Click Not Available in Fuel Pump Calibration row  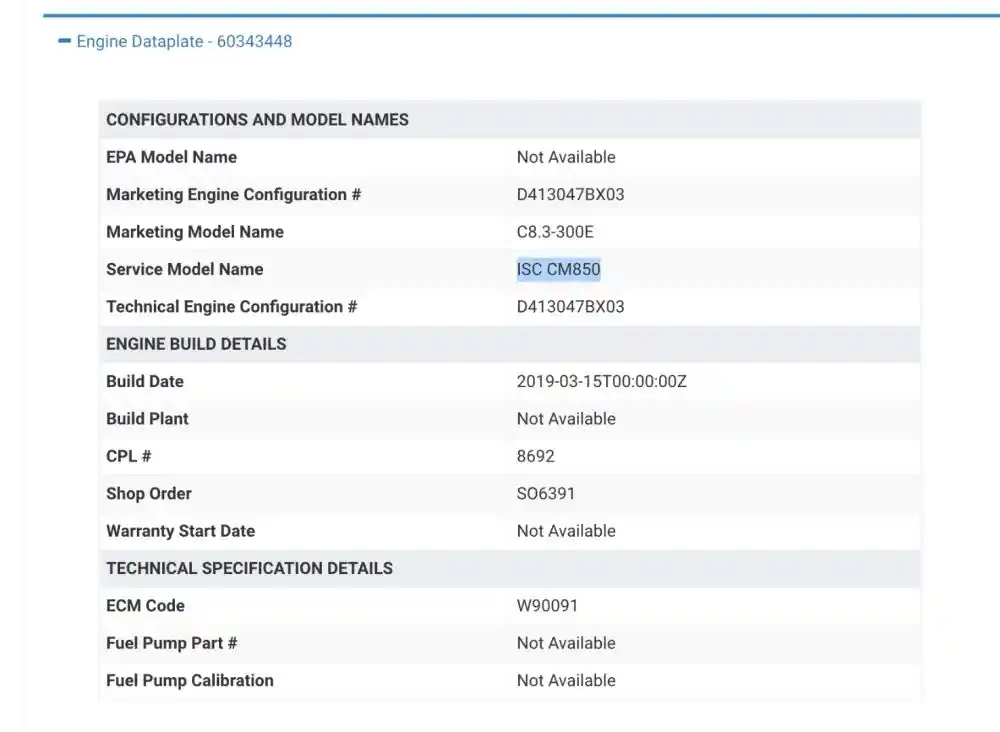(x=566, y=681)
